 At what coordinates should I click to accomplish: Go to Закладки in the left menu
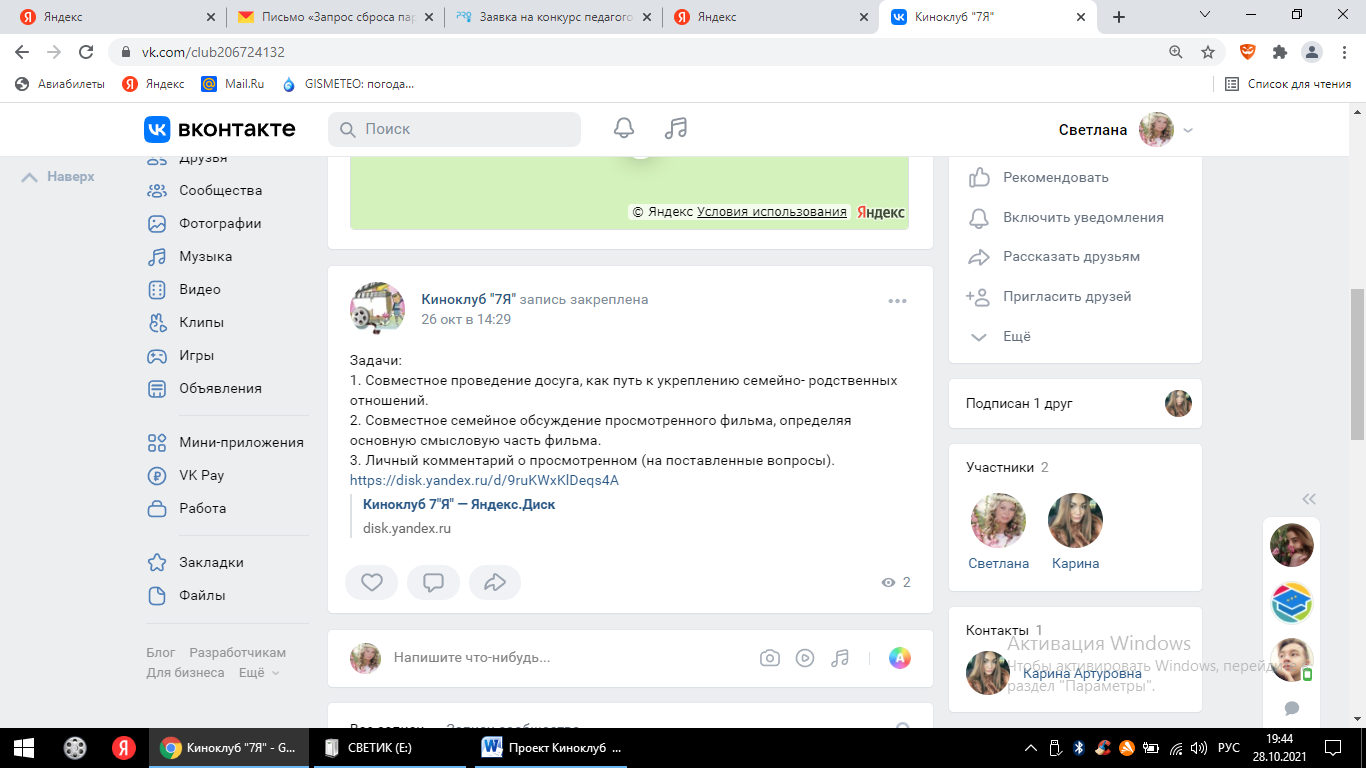[x=211, y=562]
